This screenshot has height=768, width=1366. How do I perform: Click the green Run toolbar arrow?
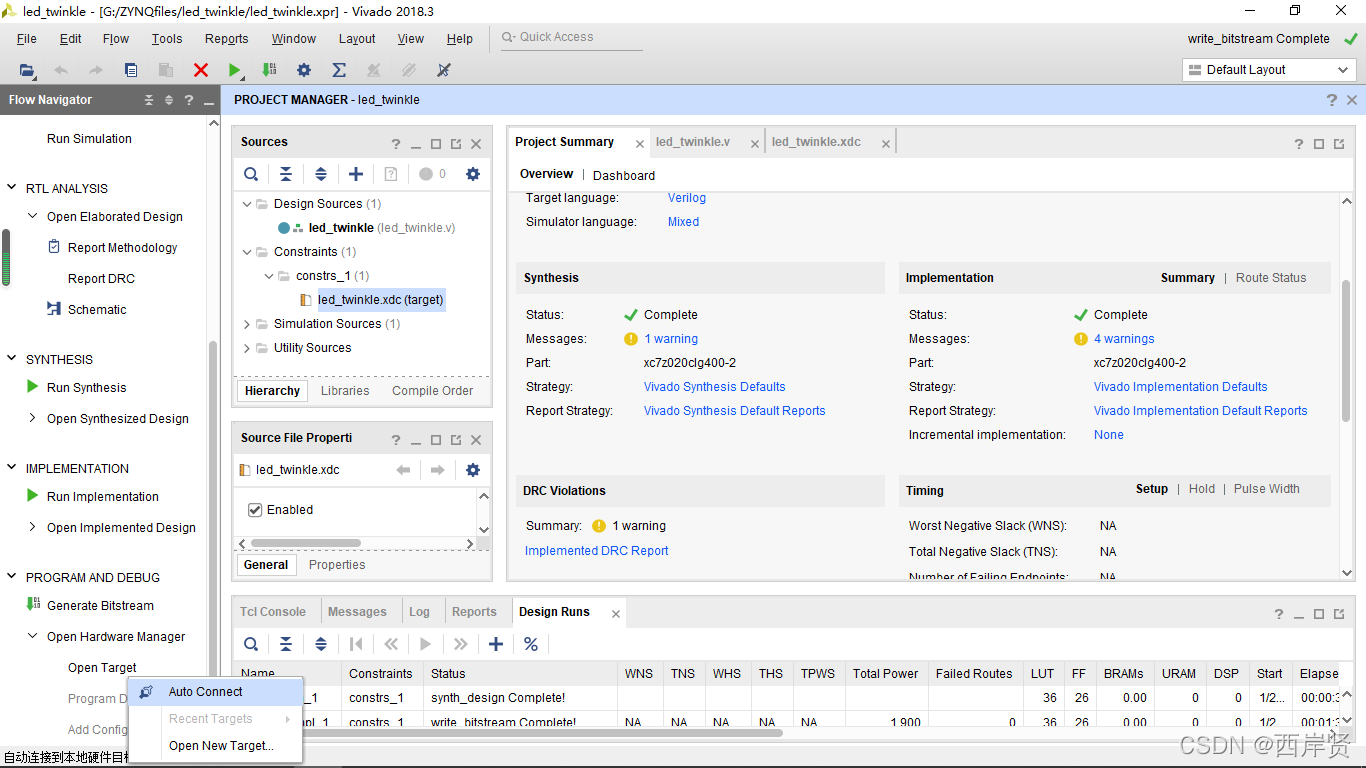tap(234, 70)
